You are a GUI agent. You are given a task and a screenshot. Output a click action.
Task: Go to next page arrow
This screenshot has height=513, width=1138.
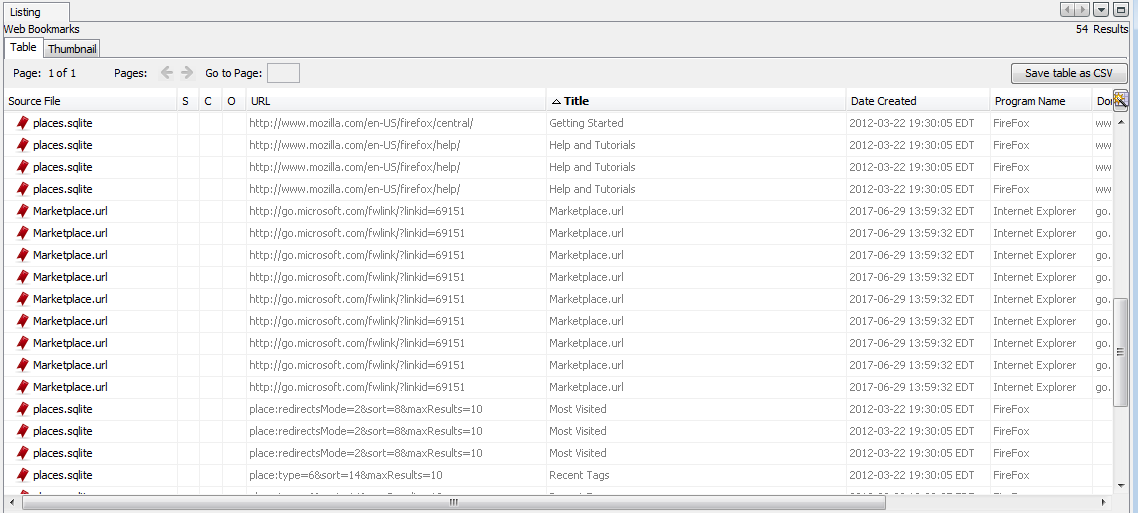tap(187, 73)
